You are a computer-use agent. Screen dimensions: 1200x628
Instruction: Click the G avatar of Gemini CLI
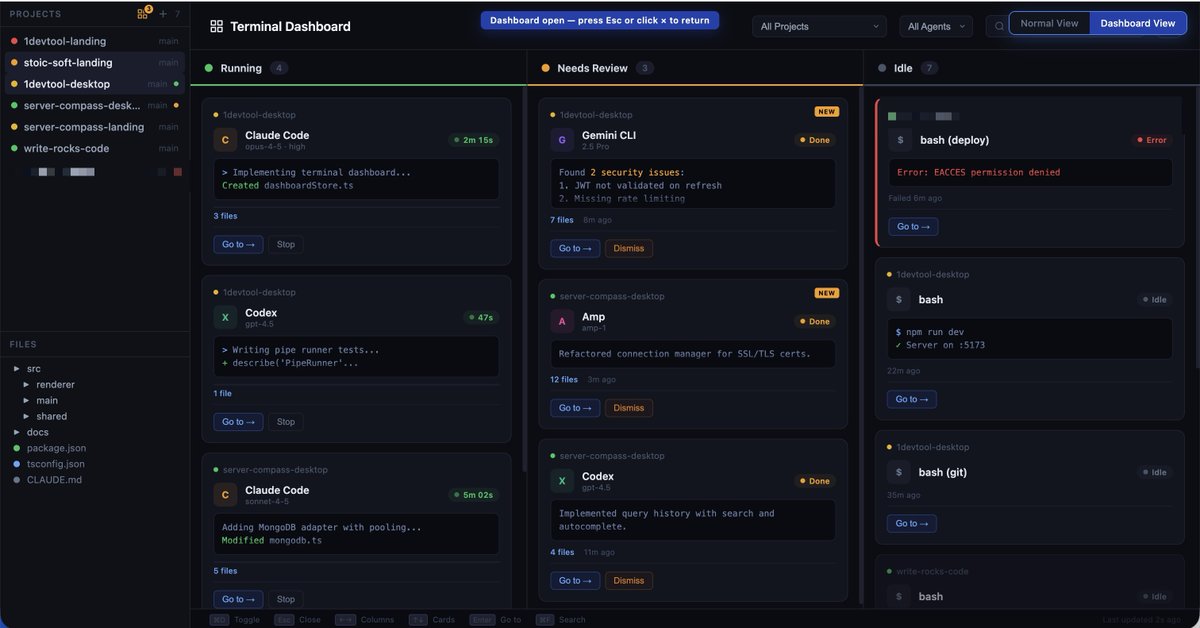click(x=562, y=140)
